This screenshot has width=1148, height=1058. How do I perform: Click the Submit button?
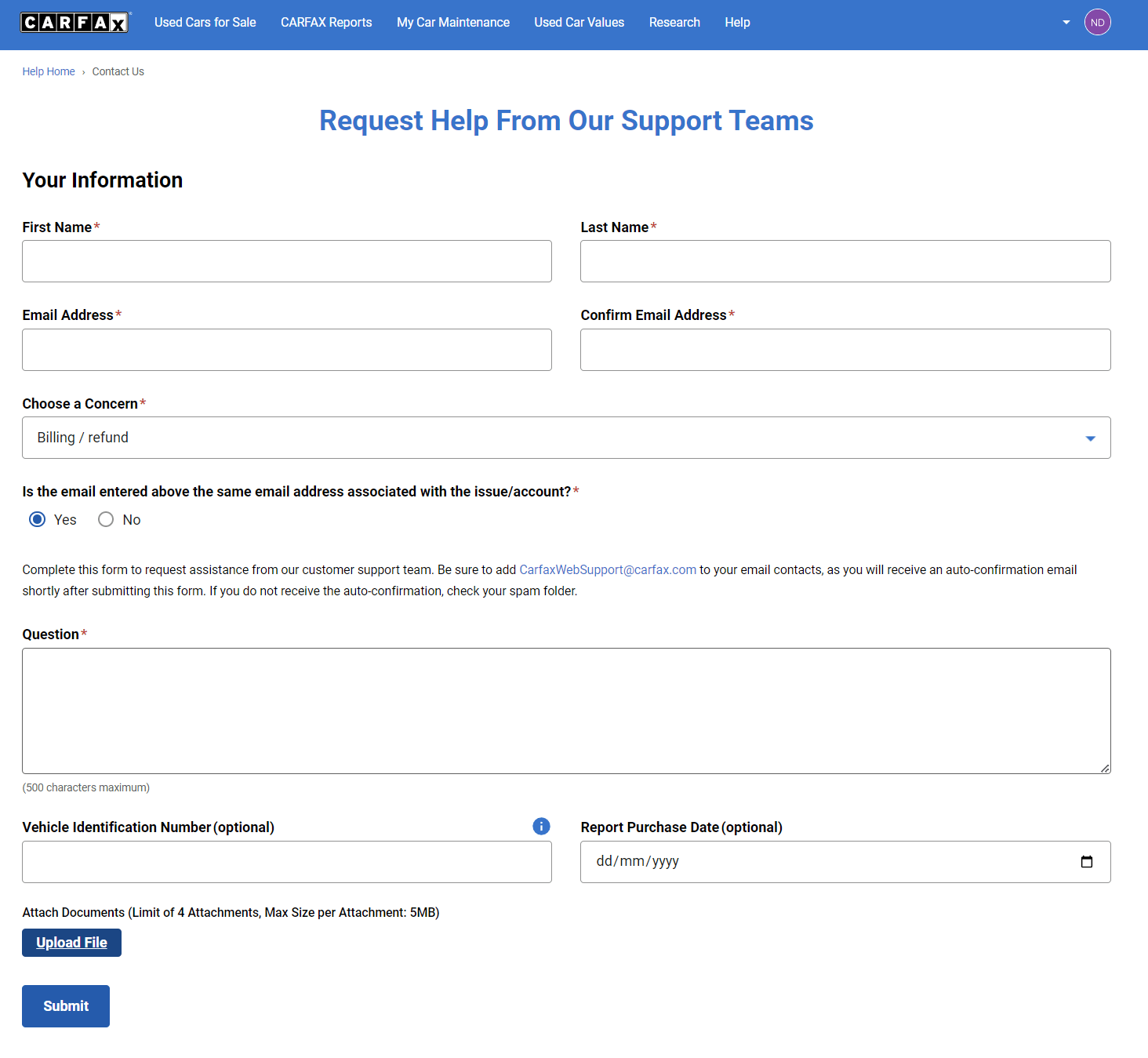point(65,1005)
